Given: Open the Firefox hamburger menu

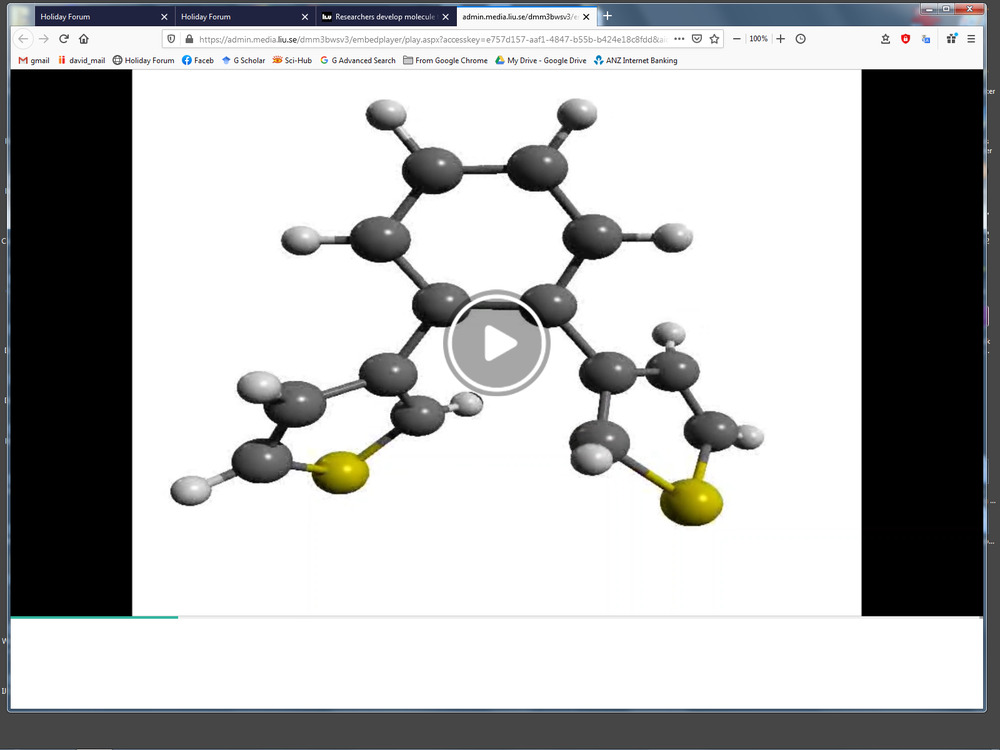Looking at the screenshot, I should coord(971,39).
